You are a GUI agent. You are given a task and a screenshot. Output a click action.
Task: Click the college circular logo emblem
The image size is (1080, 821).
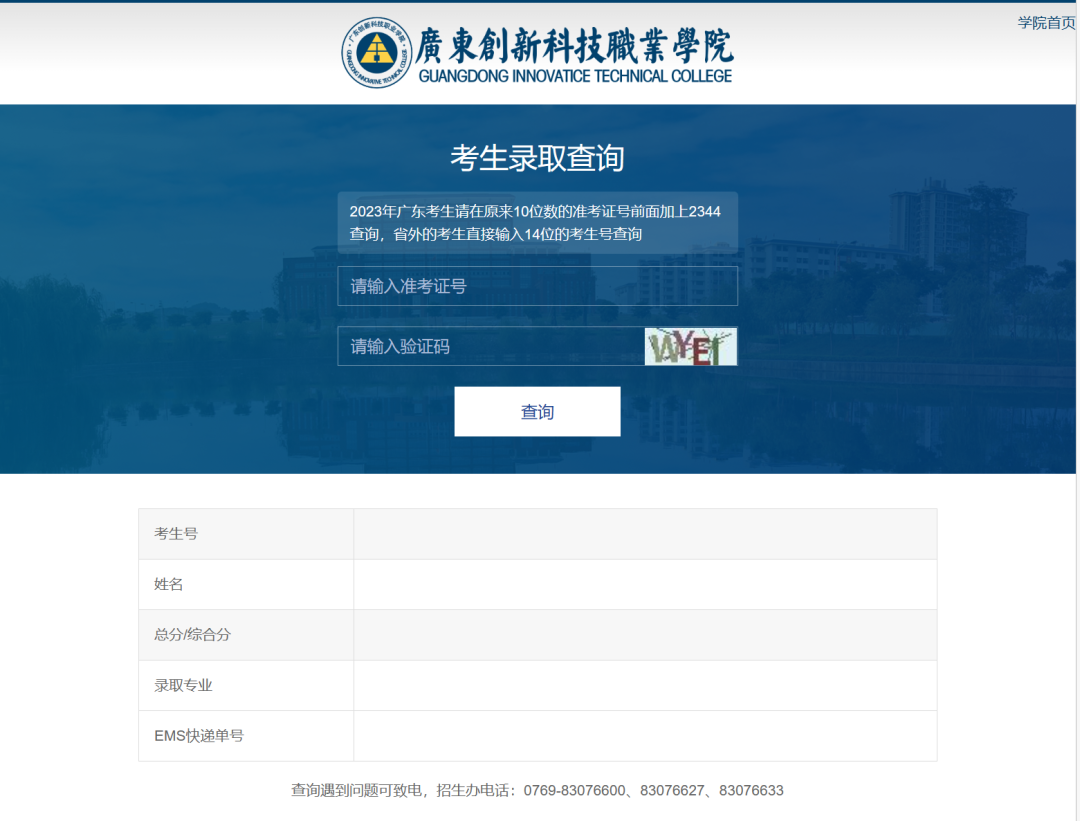[x=377, y=53]
